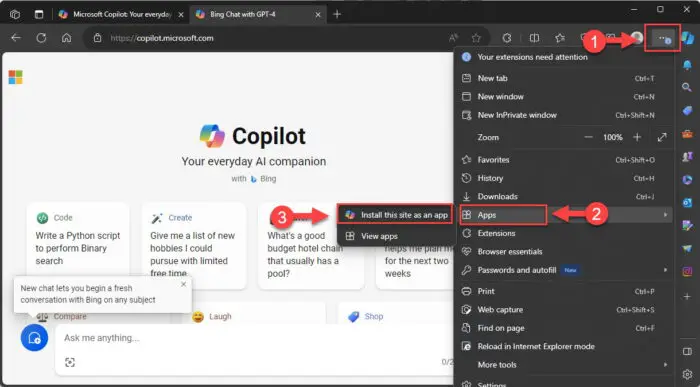Screen dimensions: 700x387
Task: Click the 100% zoom level value
Action: coord(612,137)
